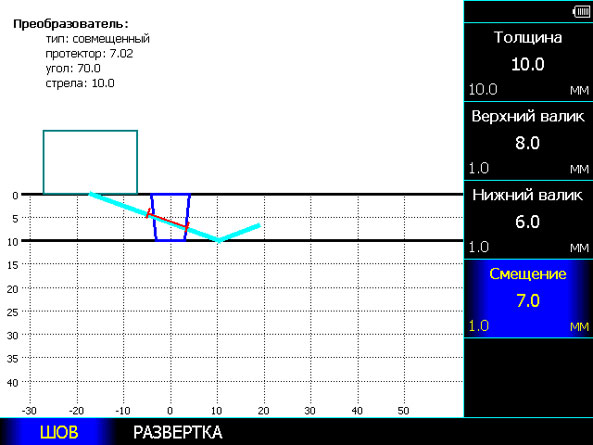Screen dimensions: 593x445
Task: Select the highlighted Смещение panel
Action: coord(528,299)
